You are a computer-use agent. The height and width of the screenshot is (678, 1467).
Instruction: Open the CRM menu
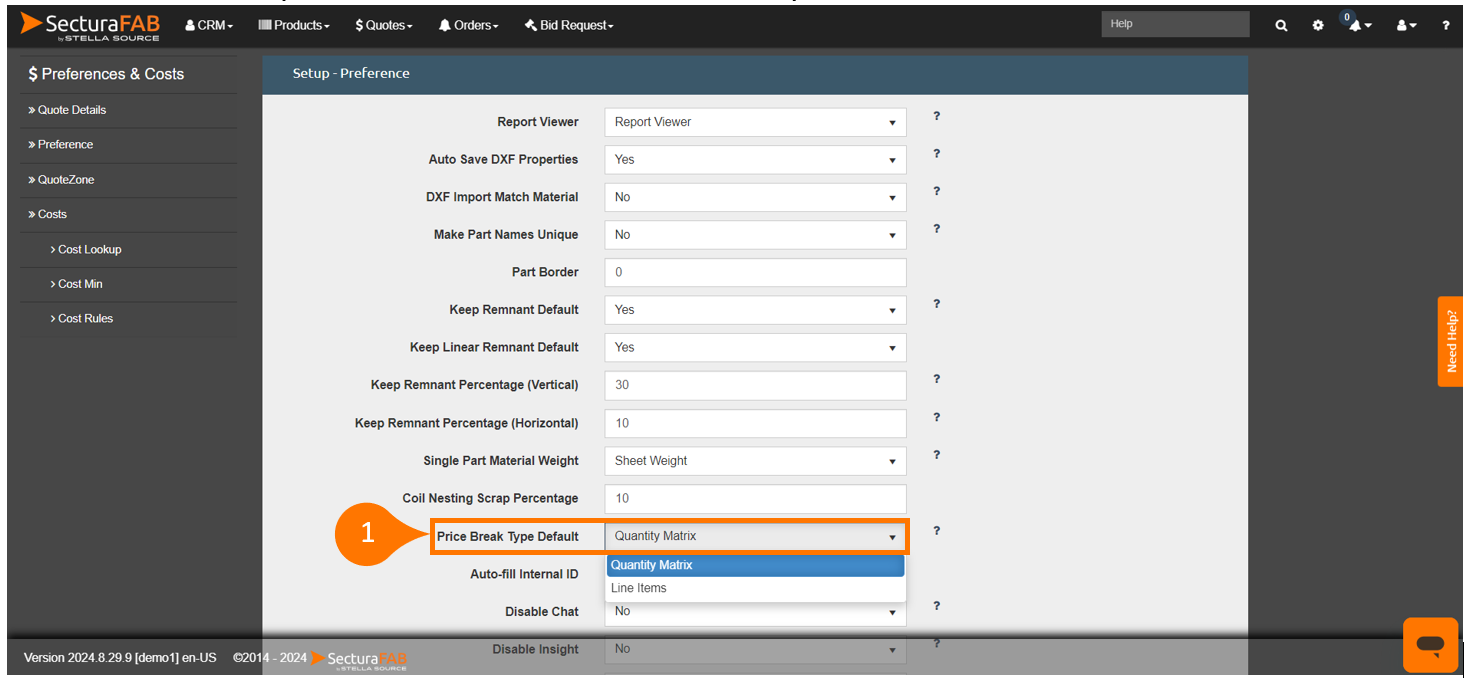point(210,25)
